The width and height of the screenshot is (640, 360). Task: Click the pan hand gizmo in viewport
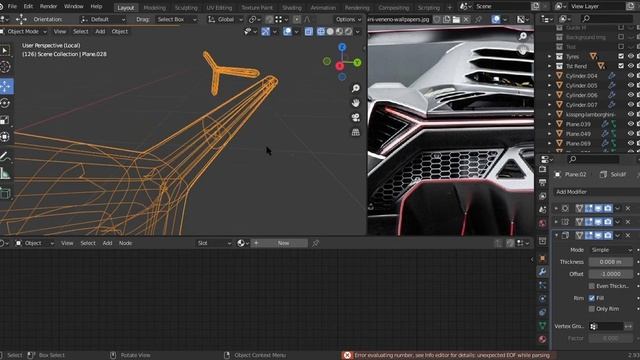[356, 103]
